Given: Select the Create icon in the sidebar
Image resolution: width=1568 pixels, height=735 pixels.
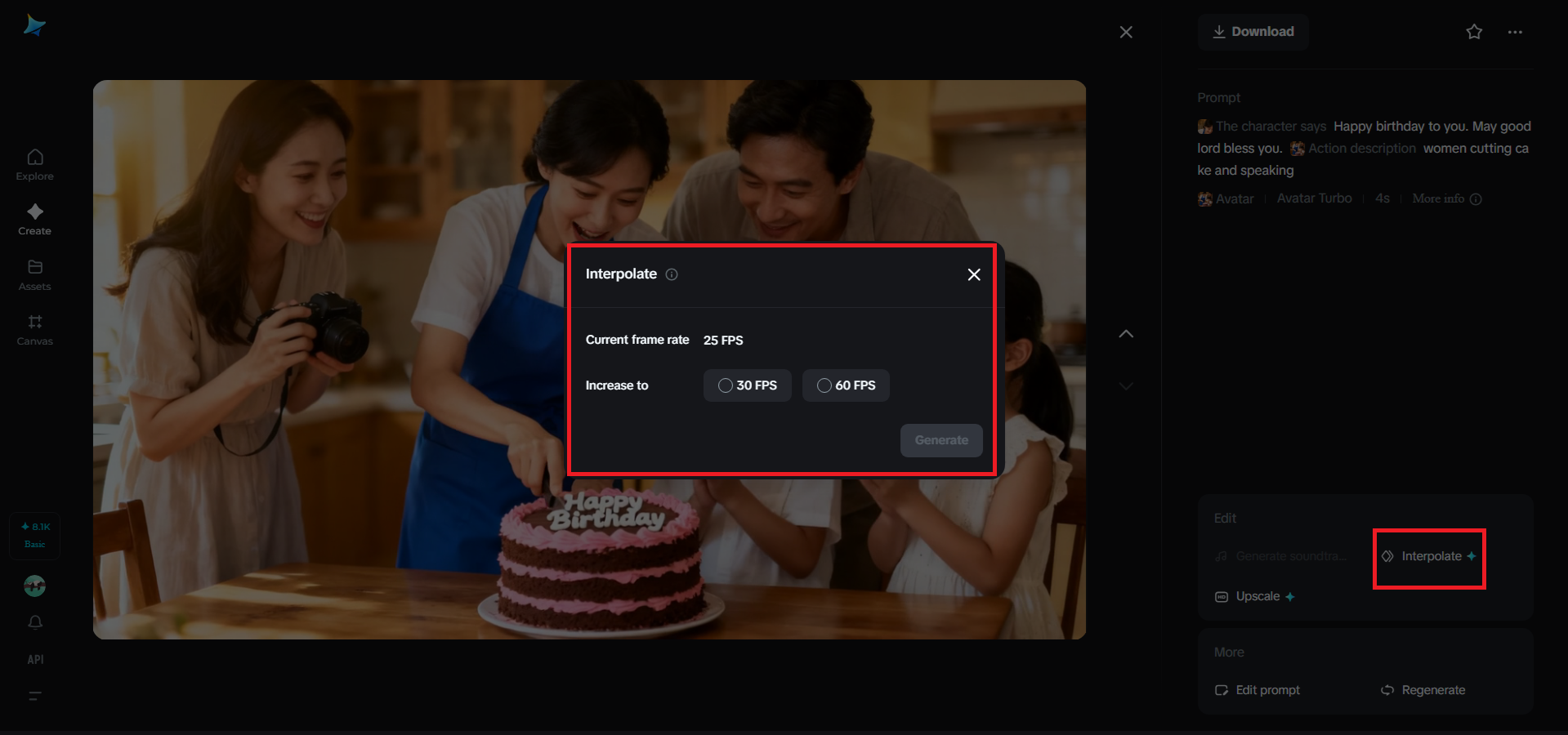Looking at the screenshot, I should click(x=34, y=219).
